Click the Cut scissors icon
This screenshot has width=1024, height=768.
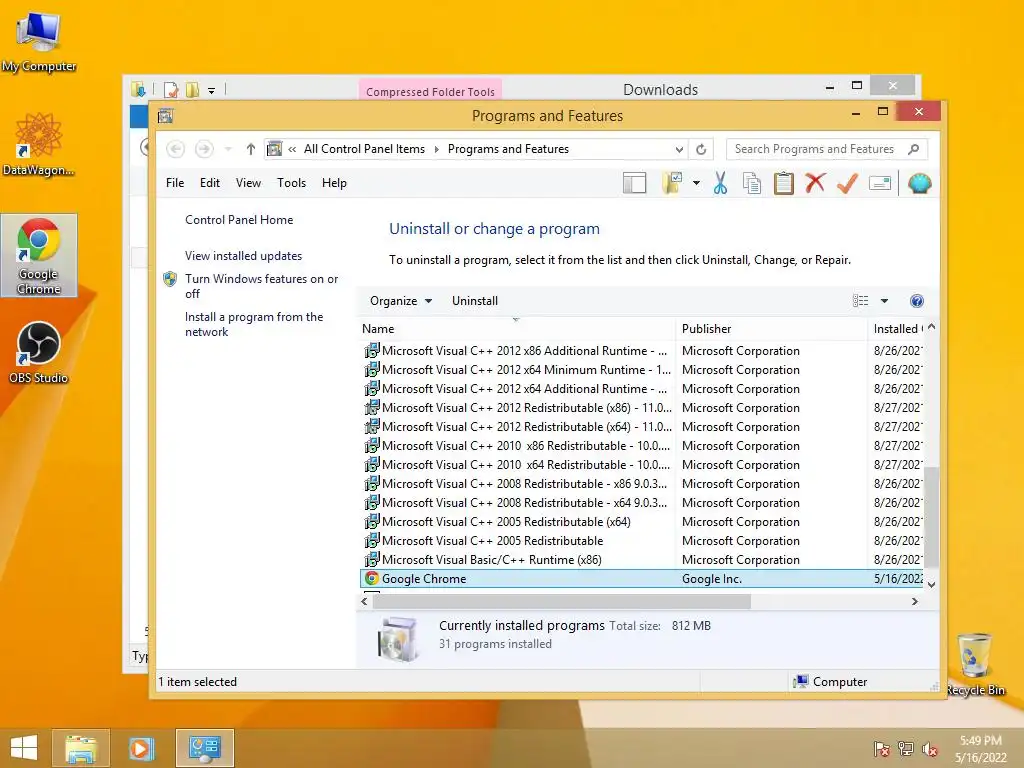[x=720, y=184]
